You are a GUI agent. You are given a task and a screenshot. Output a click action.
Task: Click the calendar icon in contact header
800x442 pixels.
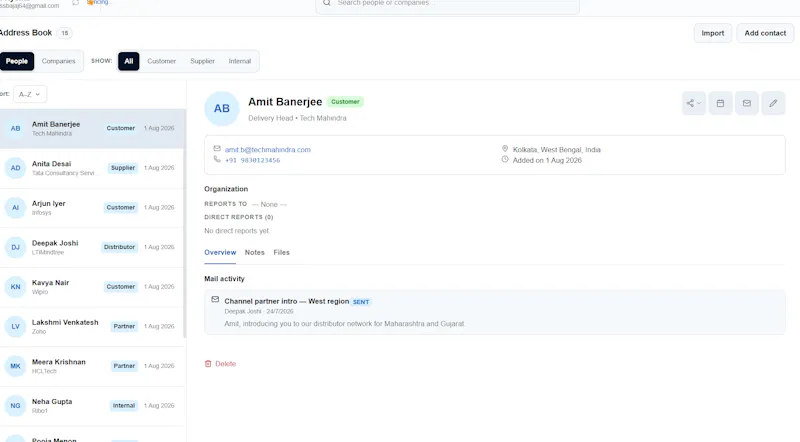tap(720, 103)
